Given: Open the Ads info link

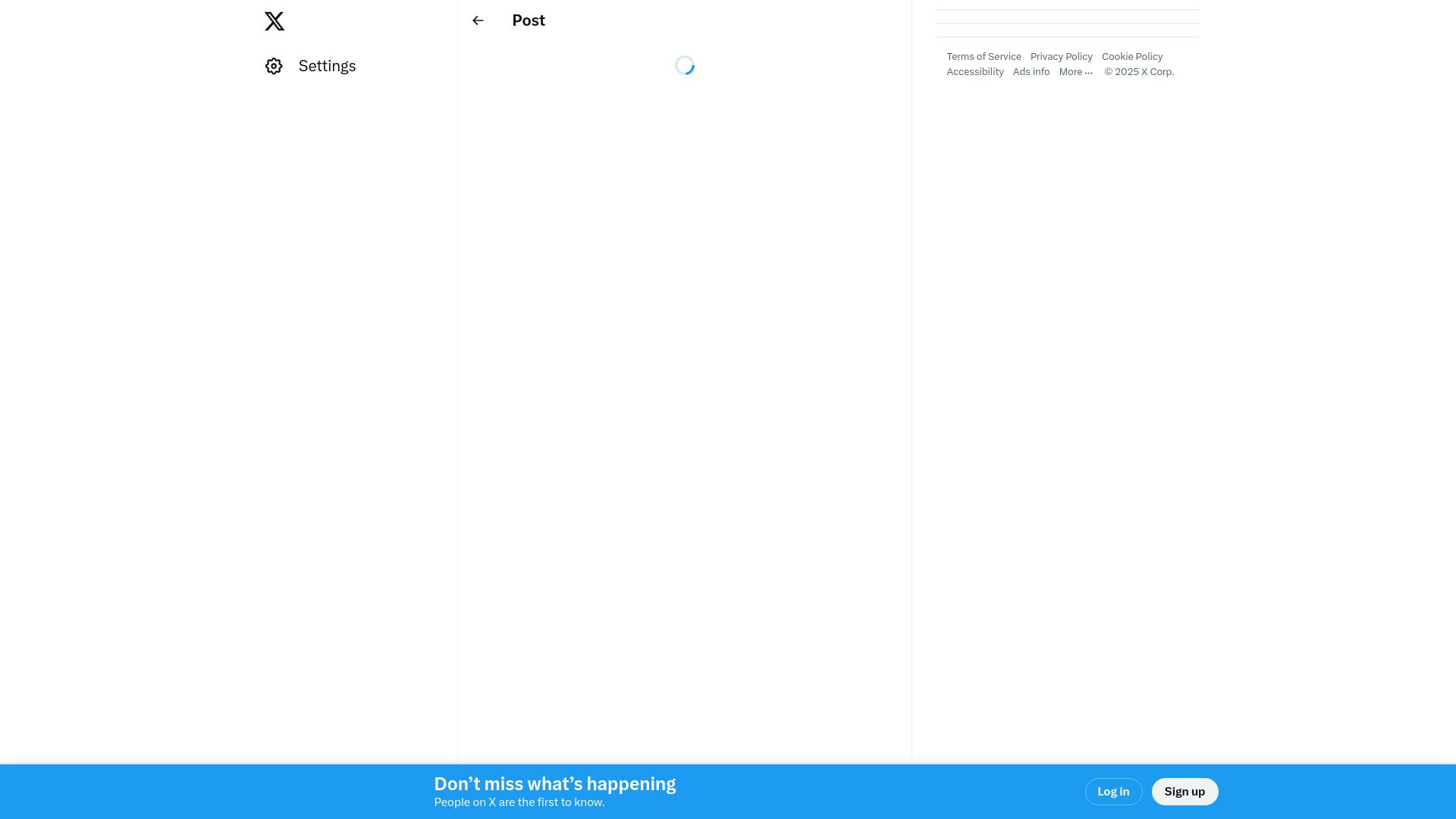Looking at the screenshot, I should coord(1031,72).
